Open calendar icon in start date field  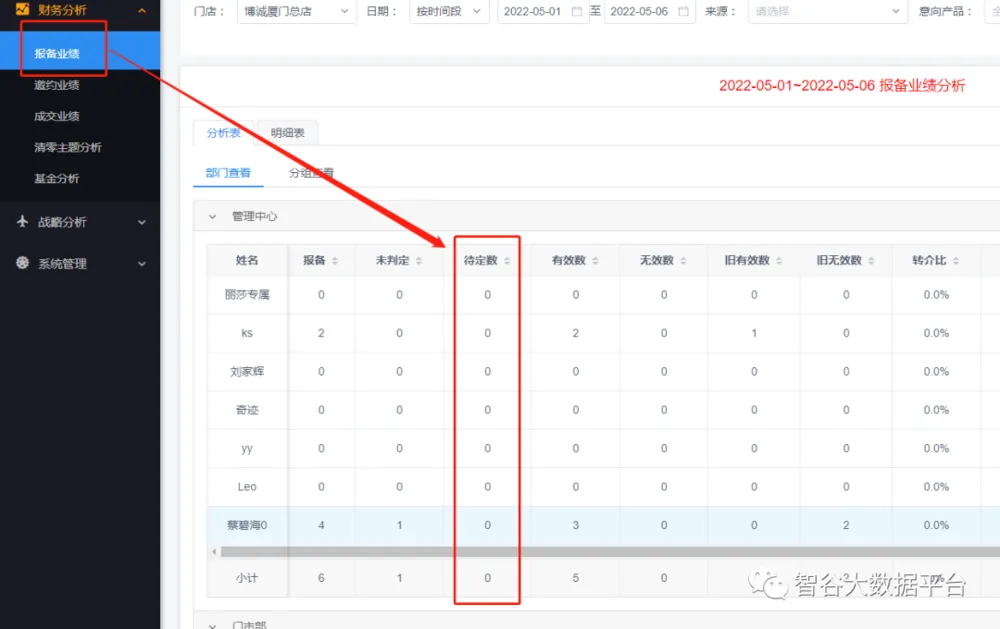577,12
